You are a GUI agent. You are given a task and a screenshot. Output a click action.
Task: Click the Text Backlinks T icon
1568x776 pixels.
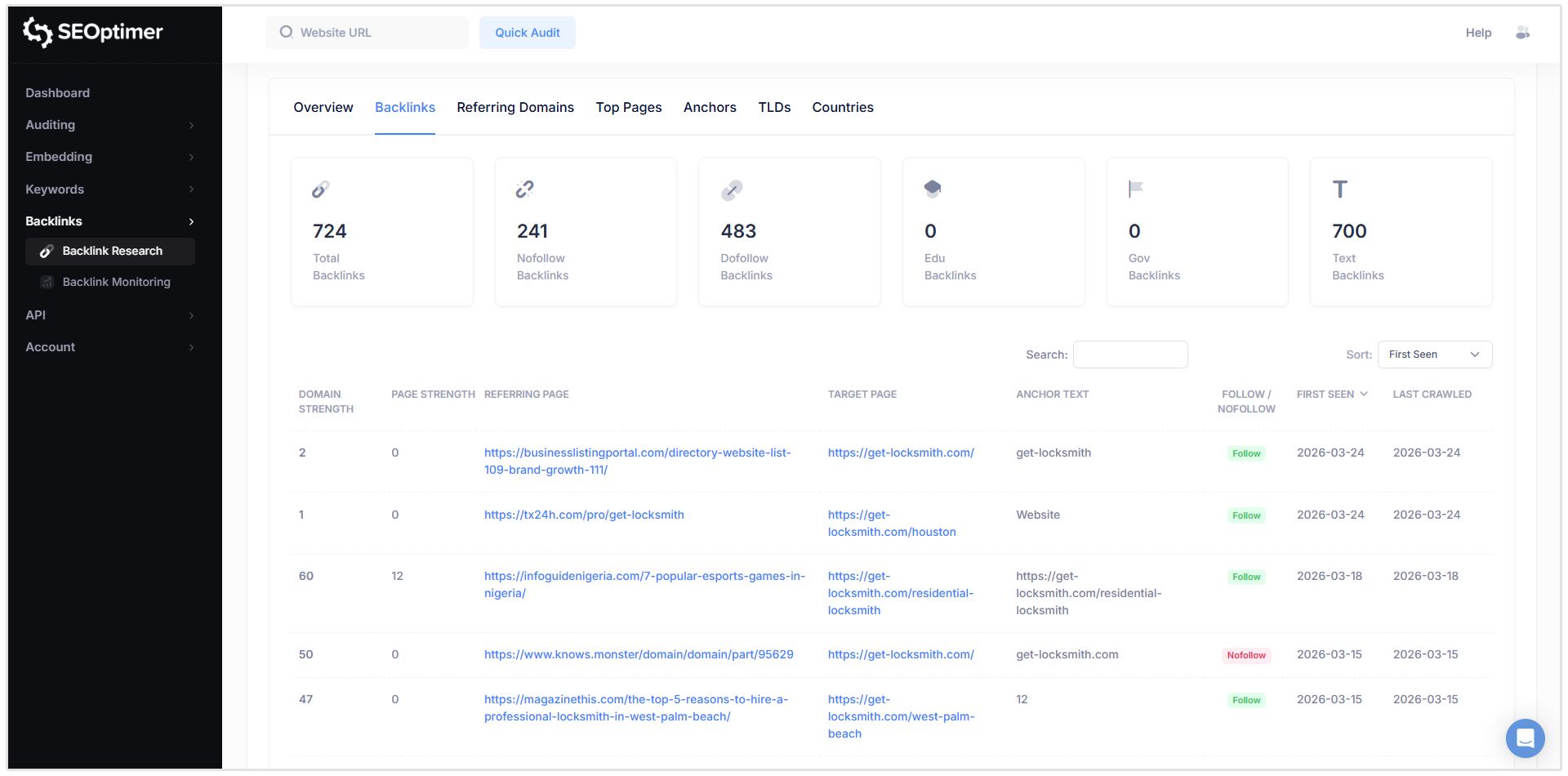(1339, 188)
